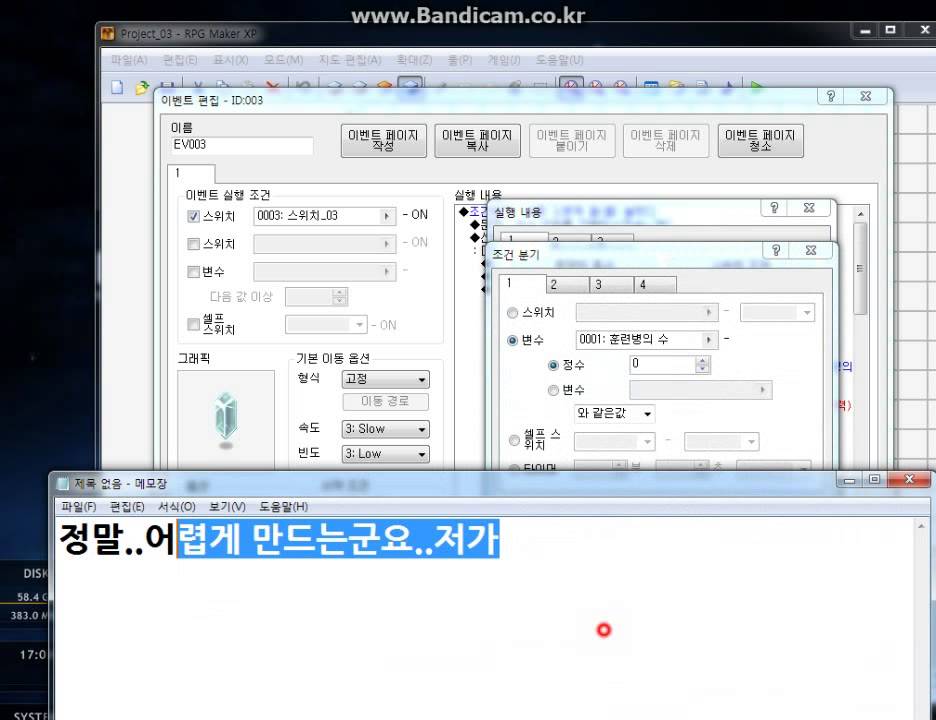Enable the 변수 event condition checkbox

[x=193, y=272]
